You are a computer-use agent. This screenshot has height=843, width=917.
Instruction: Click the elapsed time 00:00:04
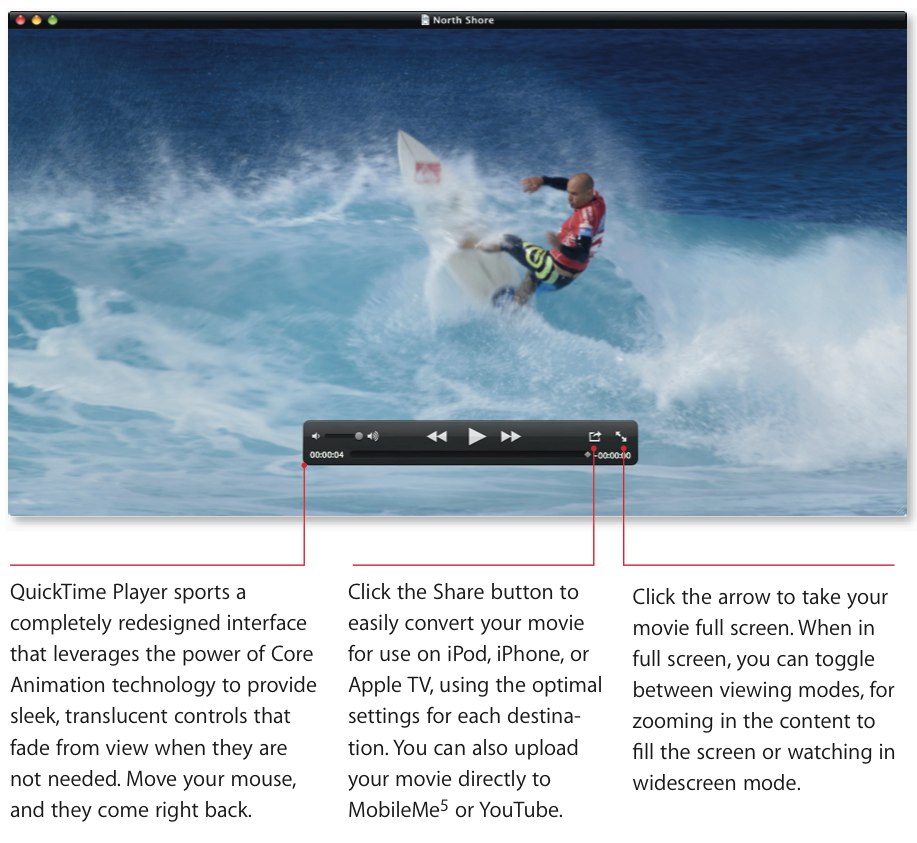tap(326, 455)
